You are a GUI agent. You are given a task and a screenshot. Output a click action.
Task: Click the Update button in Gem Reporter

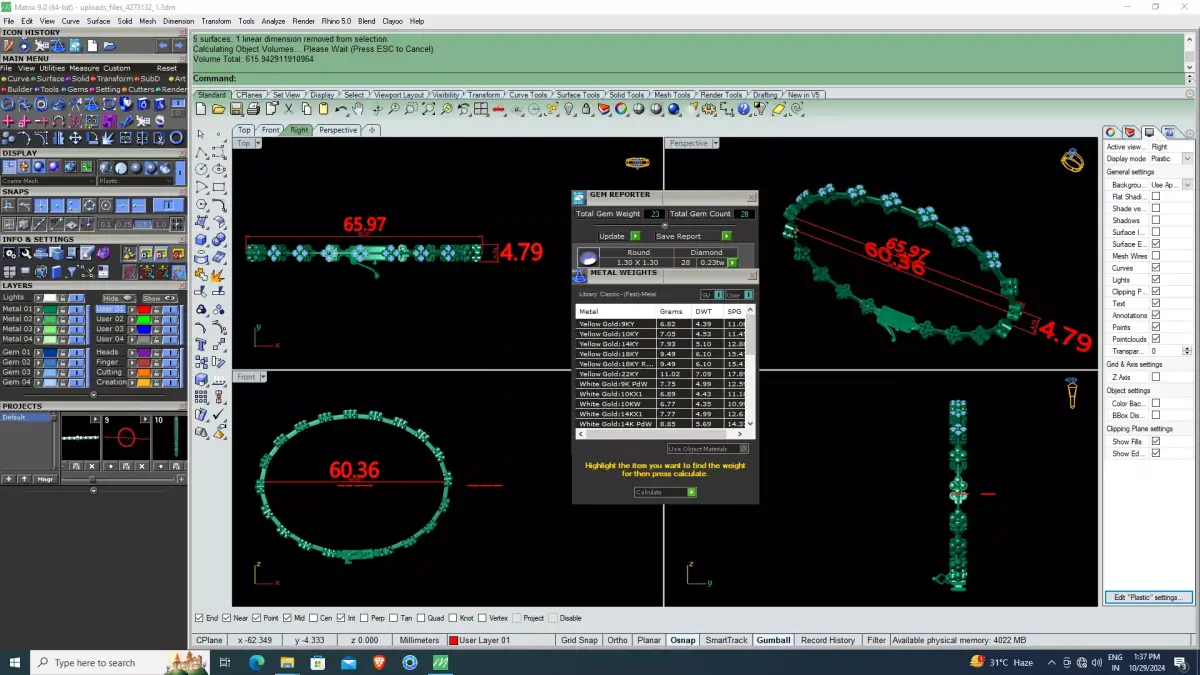[x=619, y=236]
